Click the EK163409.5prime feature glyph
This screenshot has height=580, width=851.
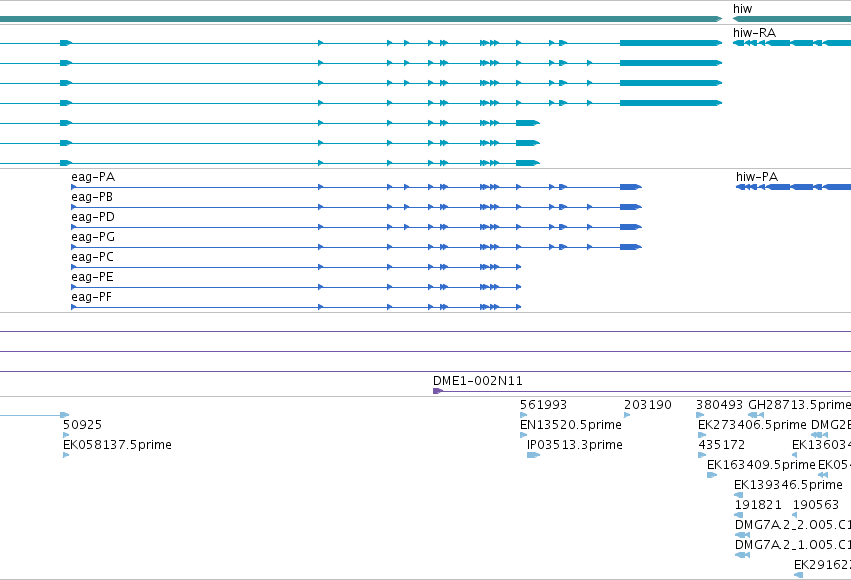pos(712,475)
